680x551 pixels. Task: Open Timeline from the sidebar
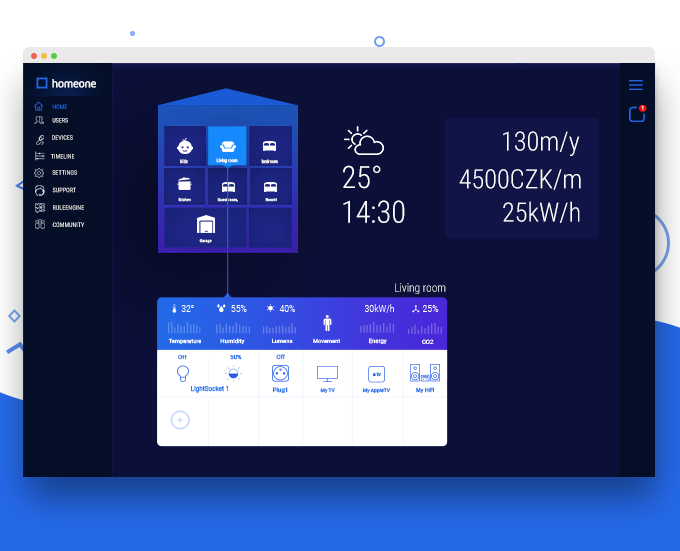pyautogui.click(x=54, y=156)
